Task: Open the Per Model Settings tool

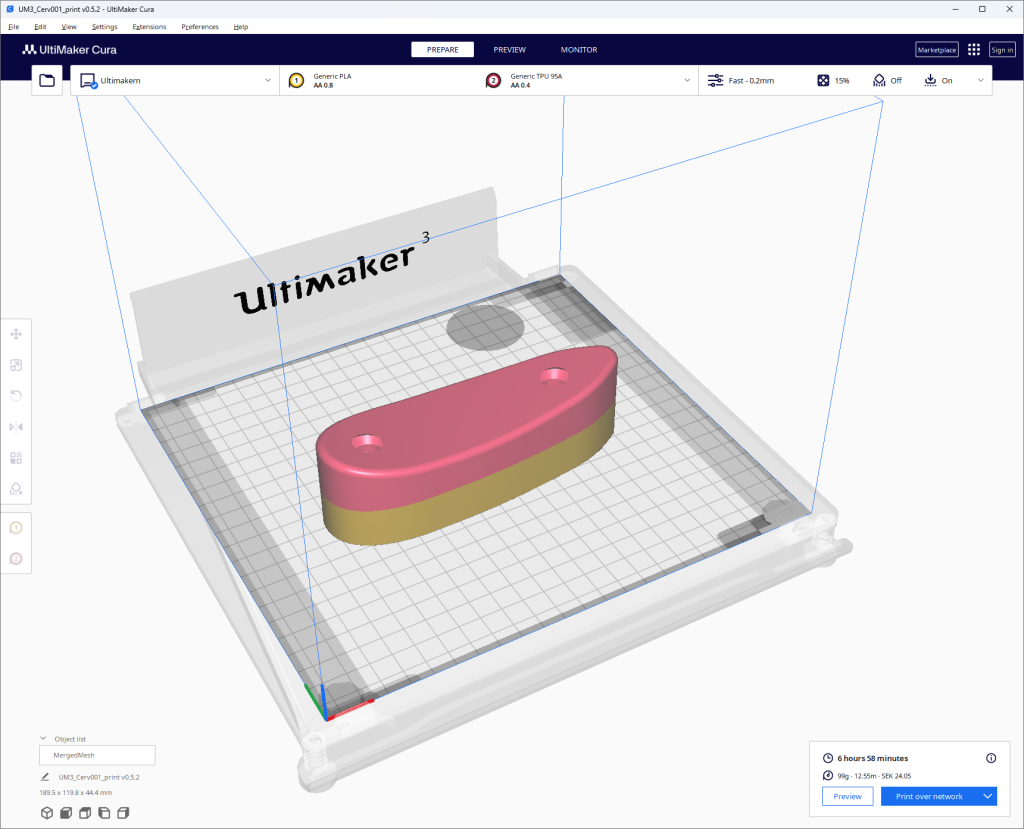Action: pos(16,458)
